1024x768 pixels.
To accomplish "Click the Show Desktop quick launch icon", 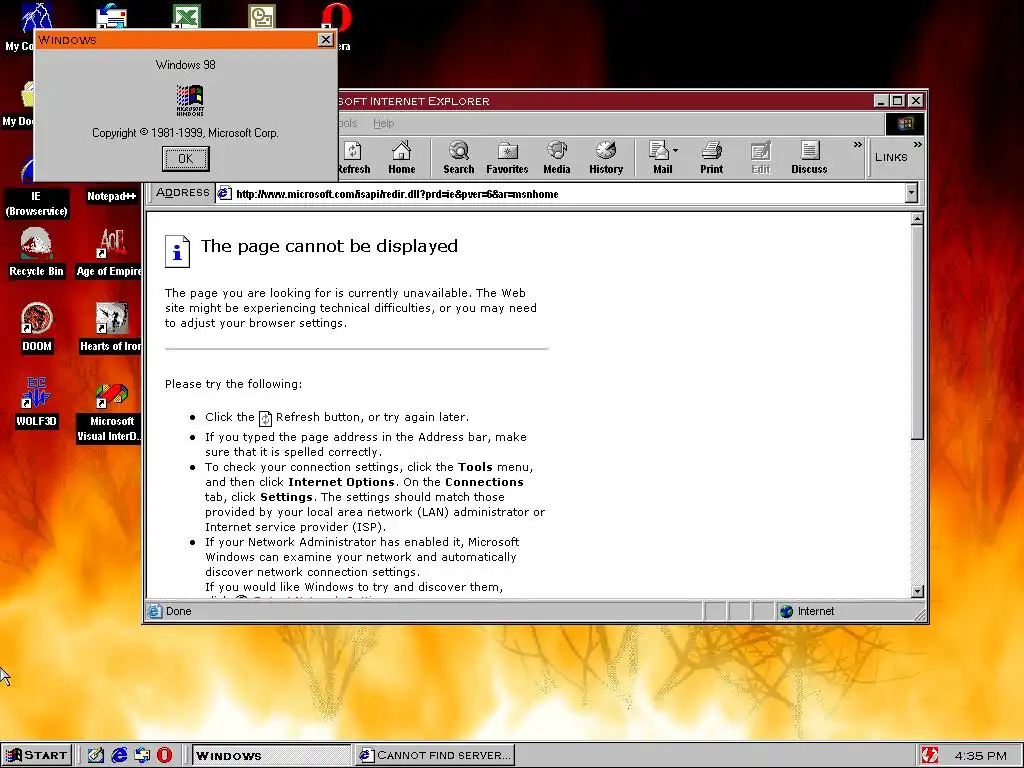I will pyautogui.click(x=95, y=755).
